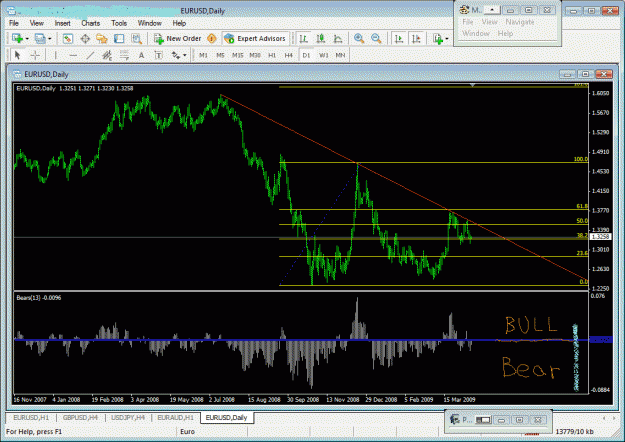Show the Market Watch window
Image resolution: width=625 pixels, height=442 pixels.
(68, 39)
